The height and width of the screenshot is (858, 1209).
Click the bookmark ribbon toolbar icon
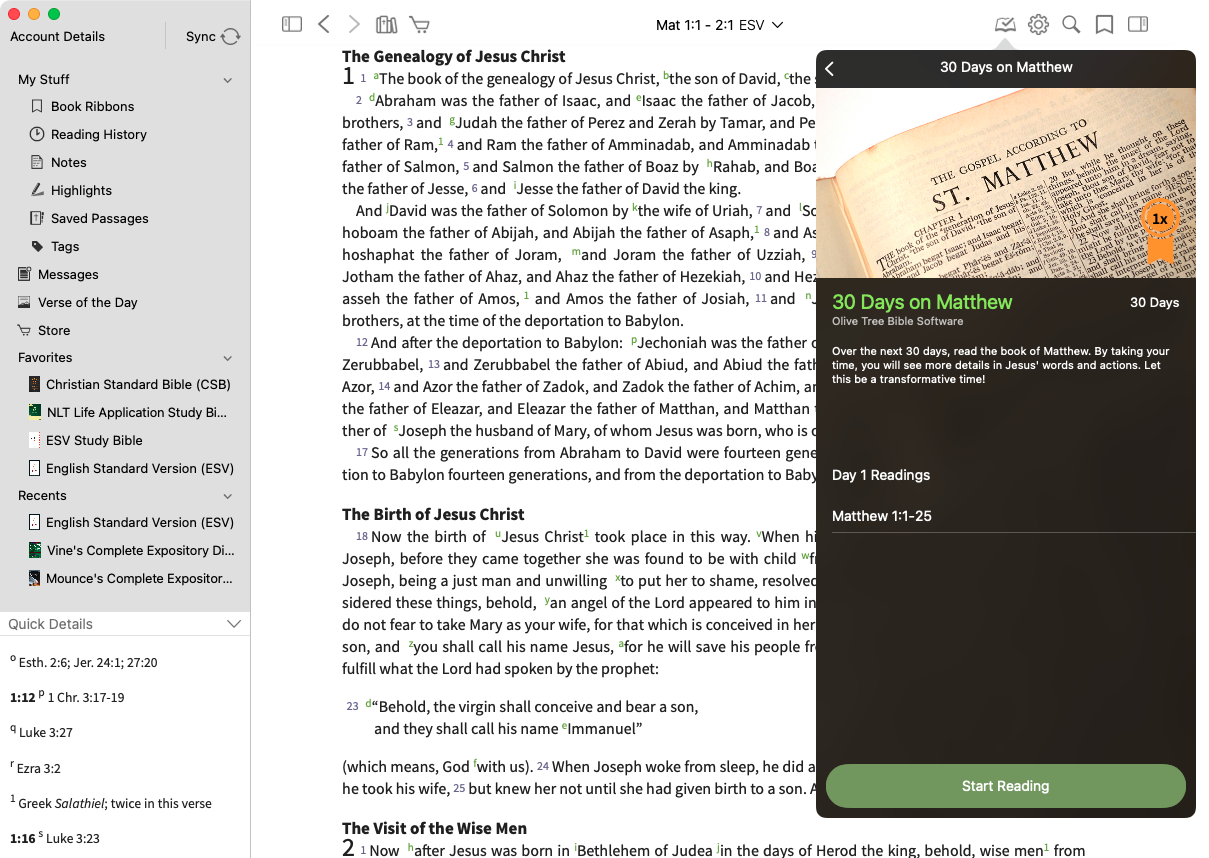[x=1104, y=24]
